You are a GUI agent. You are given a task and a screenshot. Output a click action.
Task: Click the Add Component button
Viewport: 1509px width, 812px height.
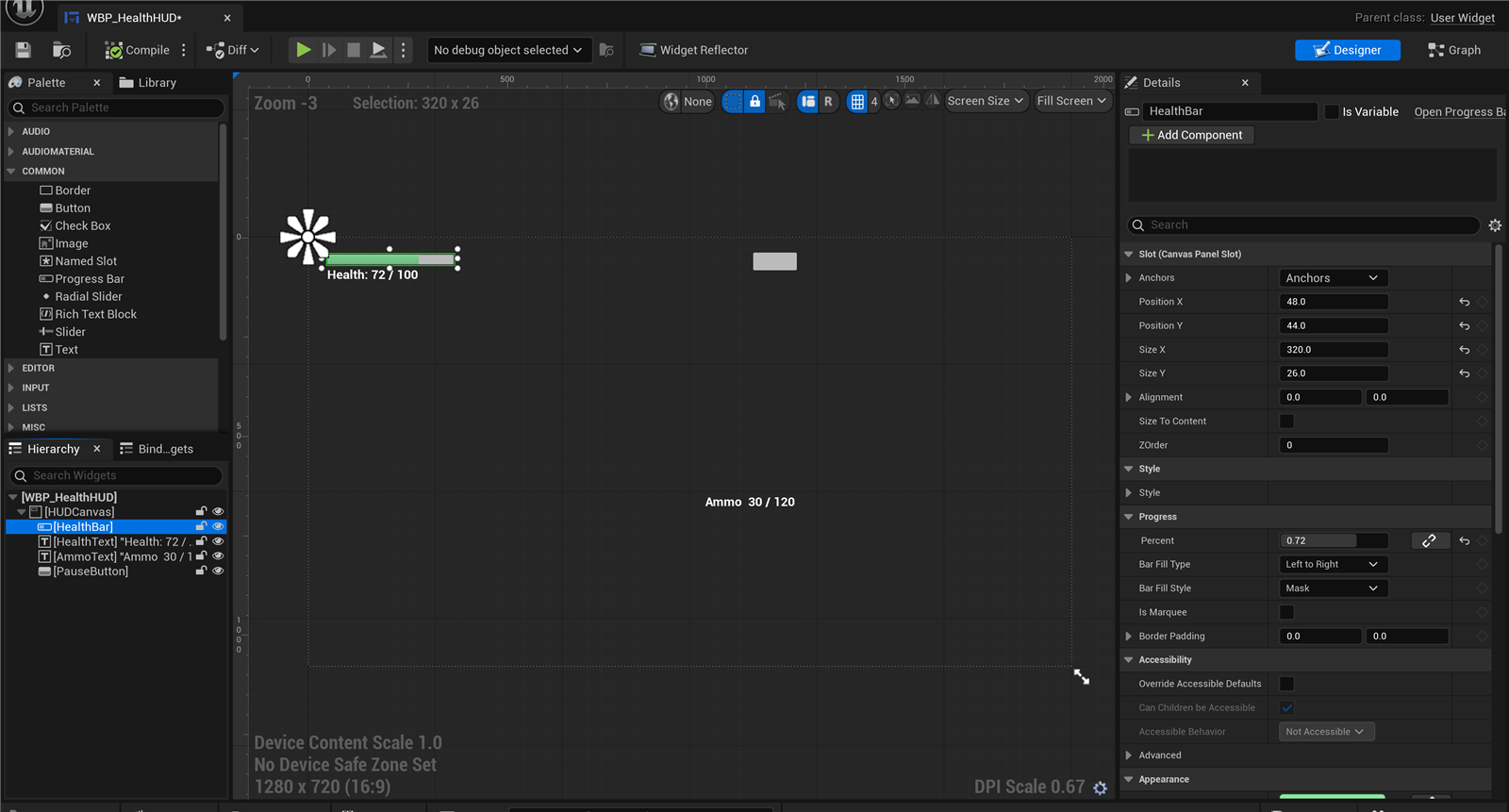pyautogui.click(x=1192, y=135)
